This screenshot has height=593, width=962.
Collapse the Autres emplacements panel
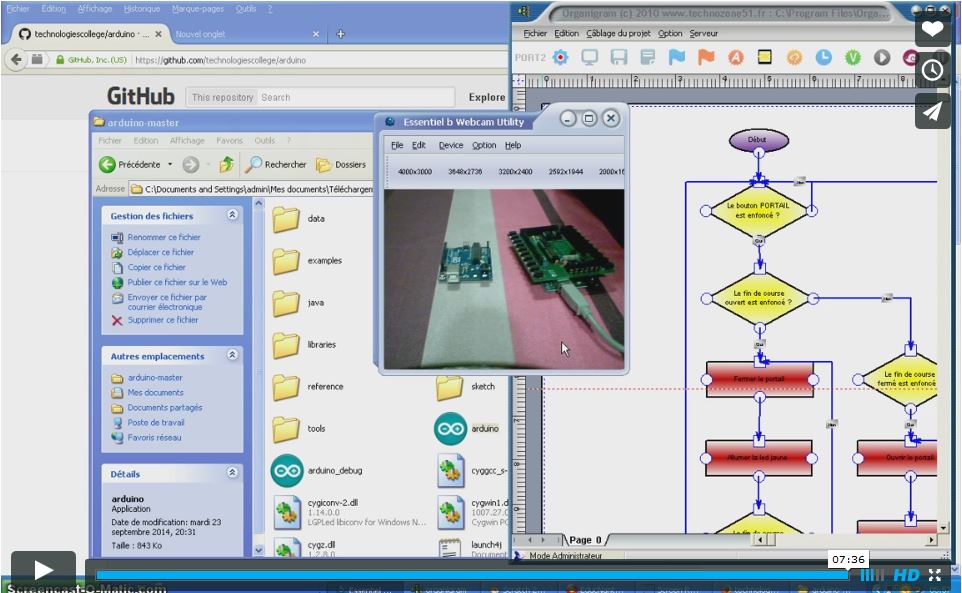[232, 355]
